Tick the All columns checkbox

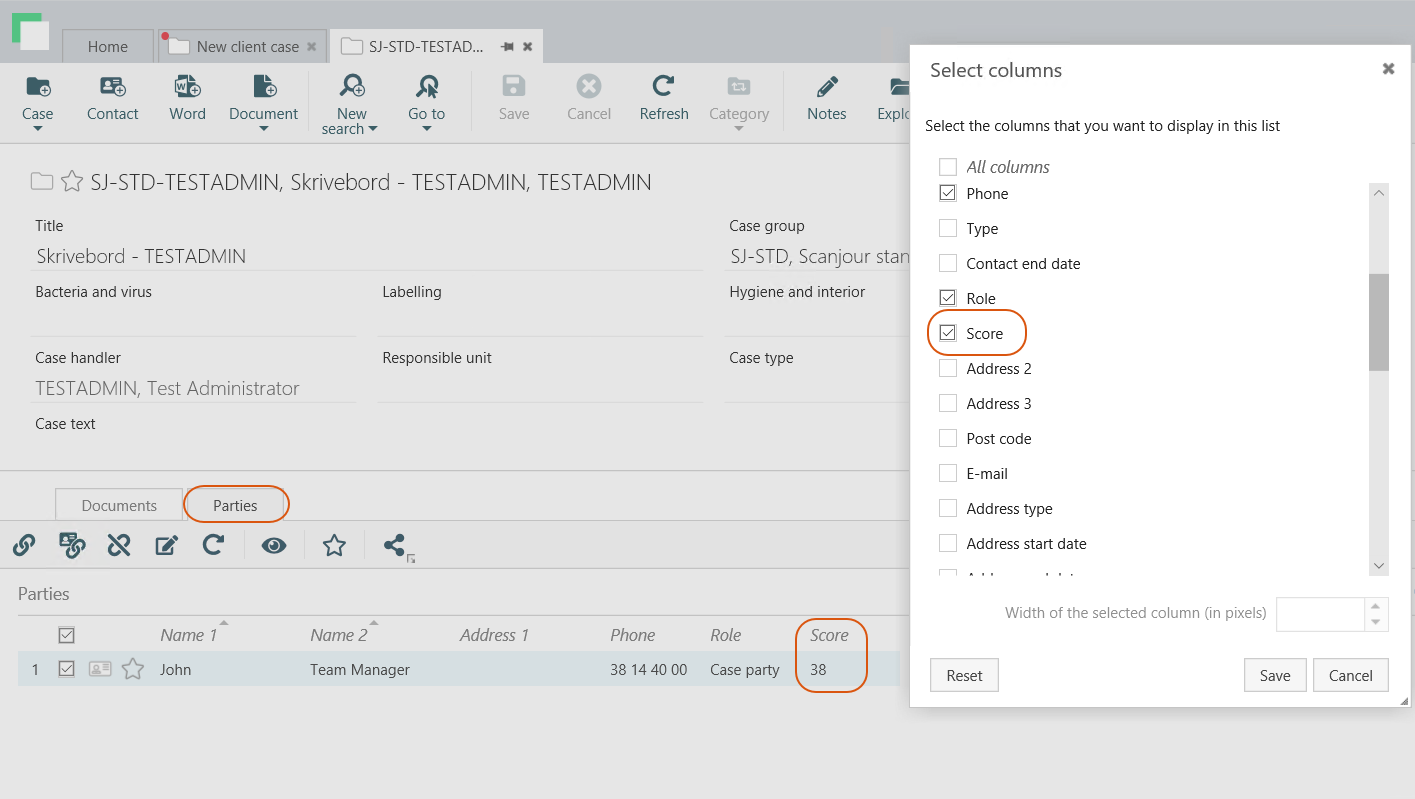pos(948,167)
